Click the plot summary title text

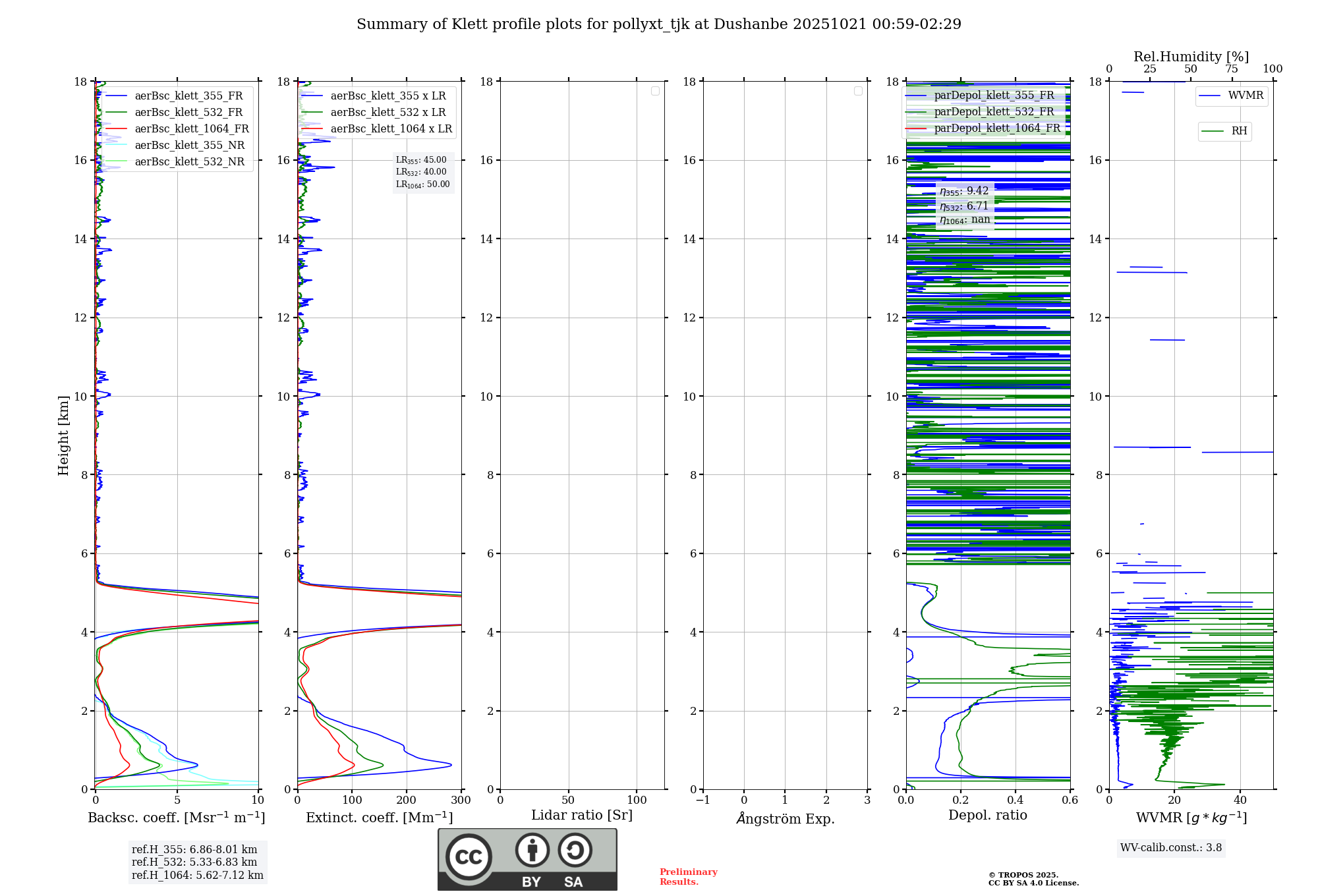click(x=658, y=24)
